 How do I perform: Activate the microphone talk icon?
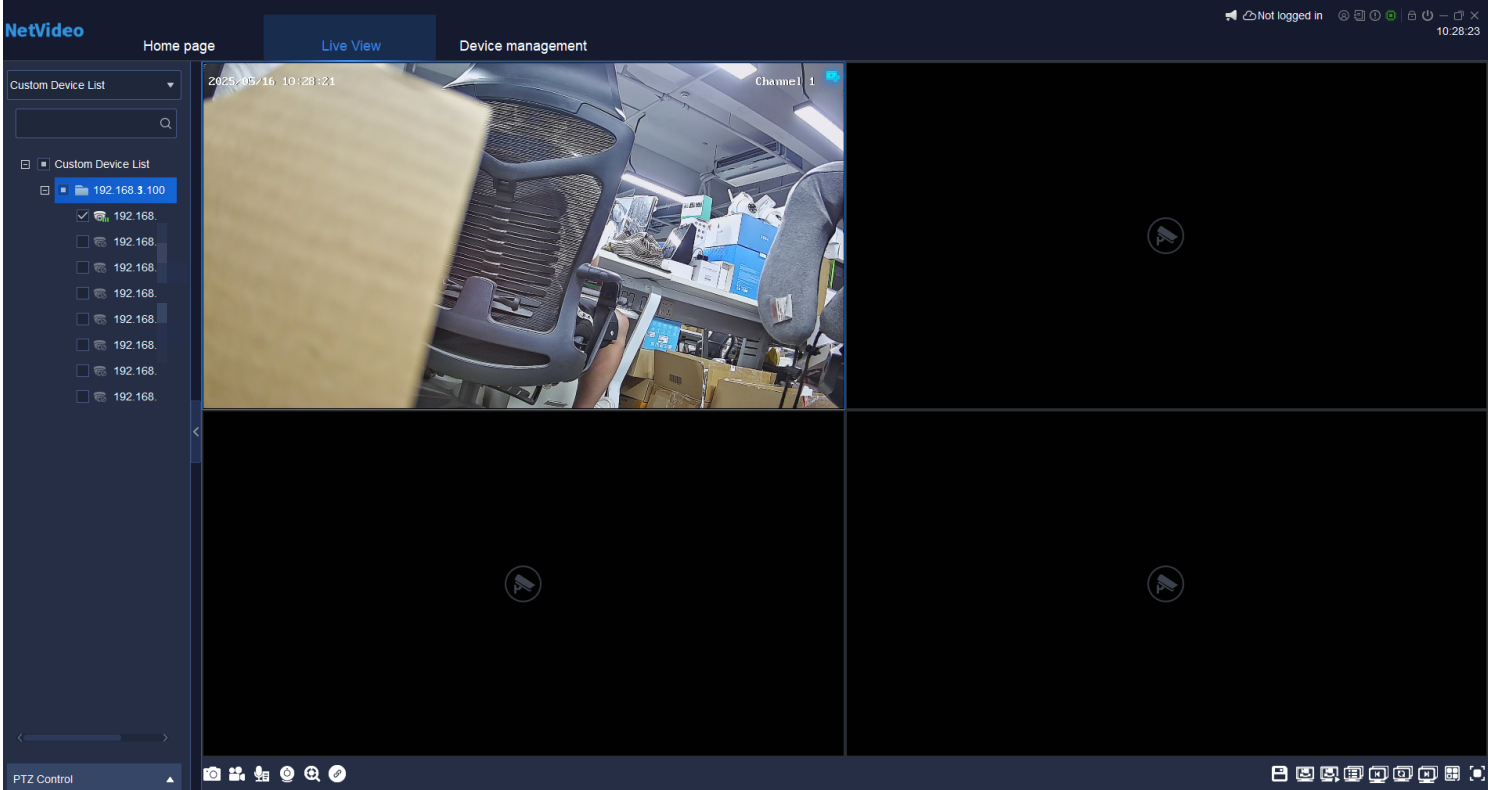262,774
